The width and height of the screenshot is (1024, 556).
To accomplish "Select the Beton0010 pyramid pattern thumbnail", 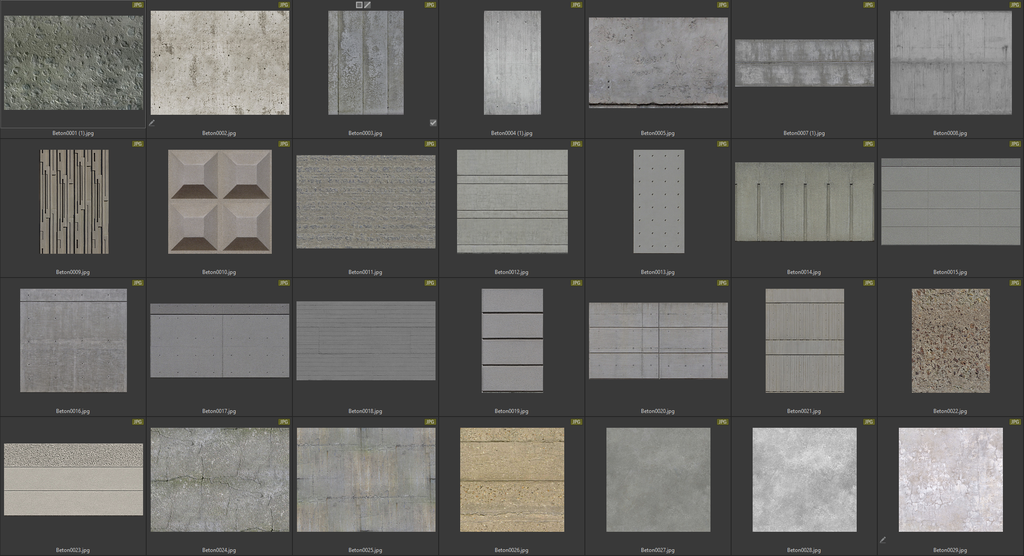I will (x=219, y=202).
